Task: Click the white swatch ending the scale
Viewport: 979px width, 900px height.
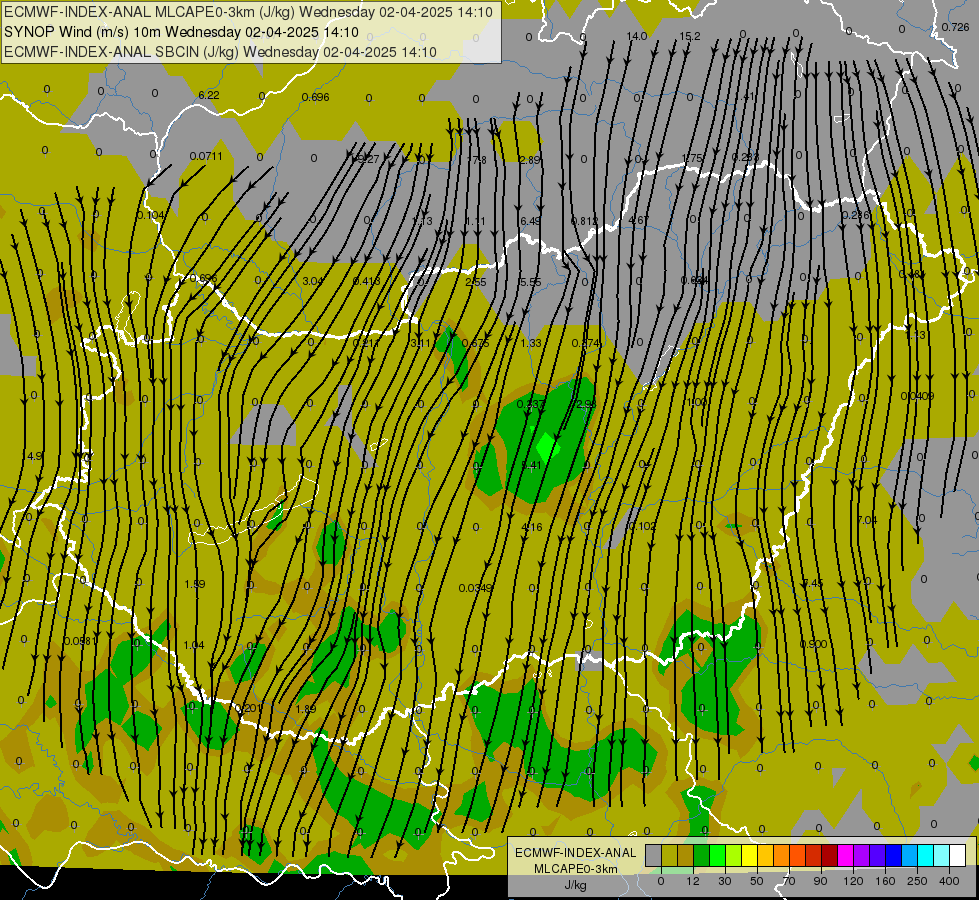Action: [x=957, y=855]
